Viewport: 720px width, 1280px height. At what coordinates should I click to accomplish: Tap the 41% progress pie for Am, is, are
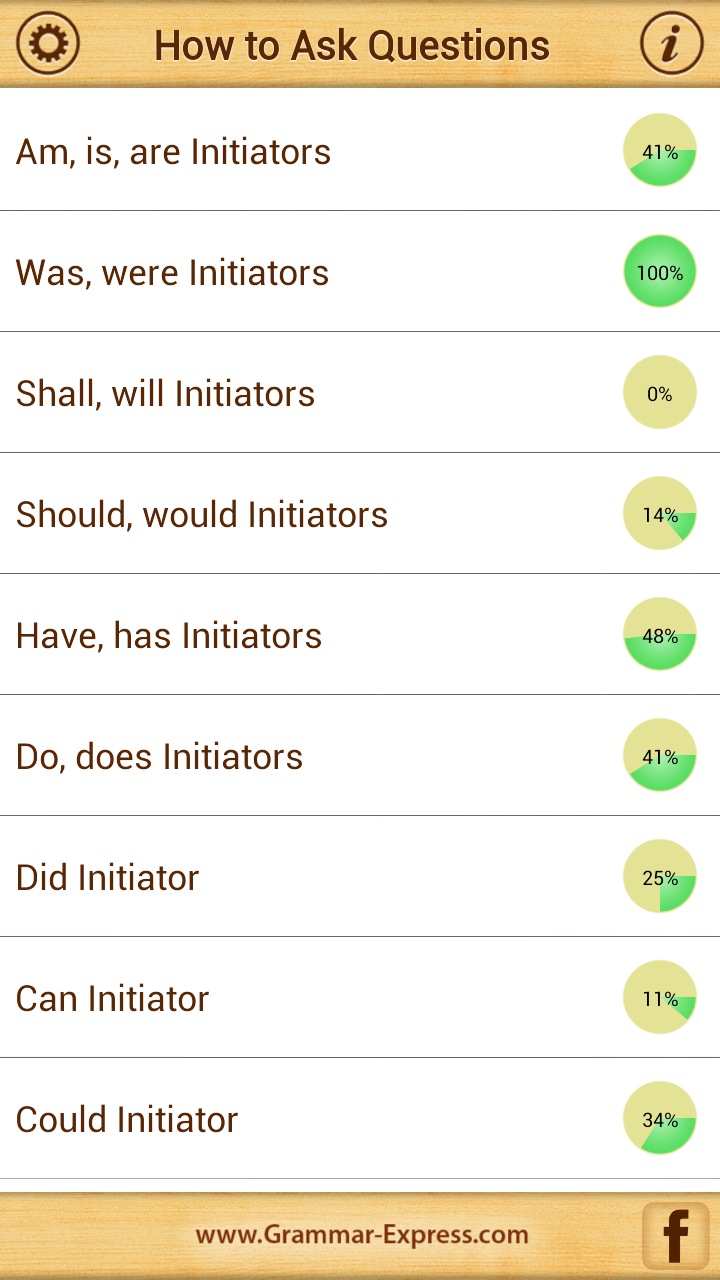tap(660, 150)
